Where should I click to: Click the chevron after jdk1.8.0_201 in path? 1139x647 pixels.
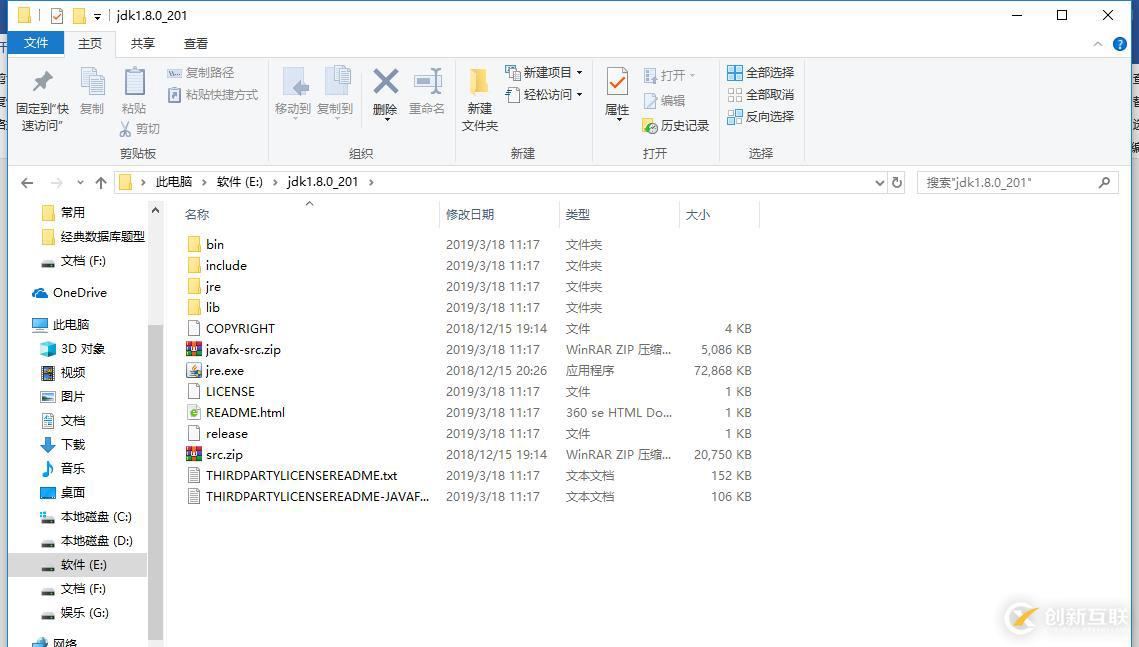coord(371,182)
